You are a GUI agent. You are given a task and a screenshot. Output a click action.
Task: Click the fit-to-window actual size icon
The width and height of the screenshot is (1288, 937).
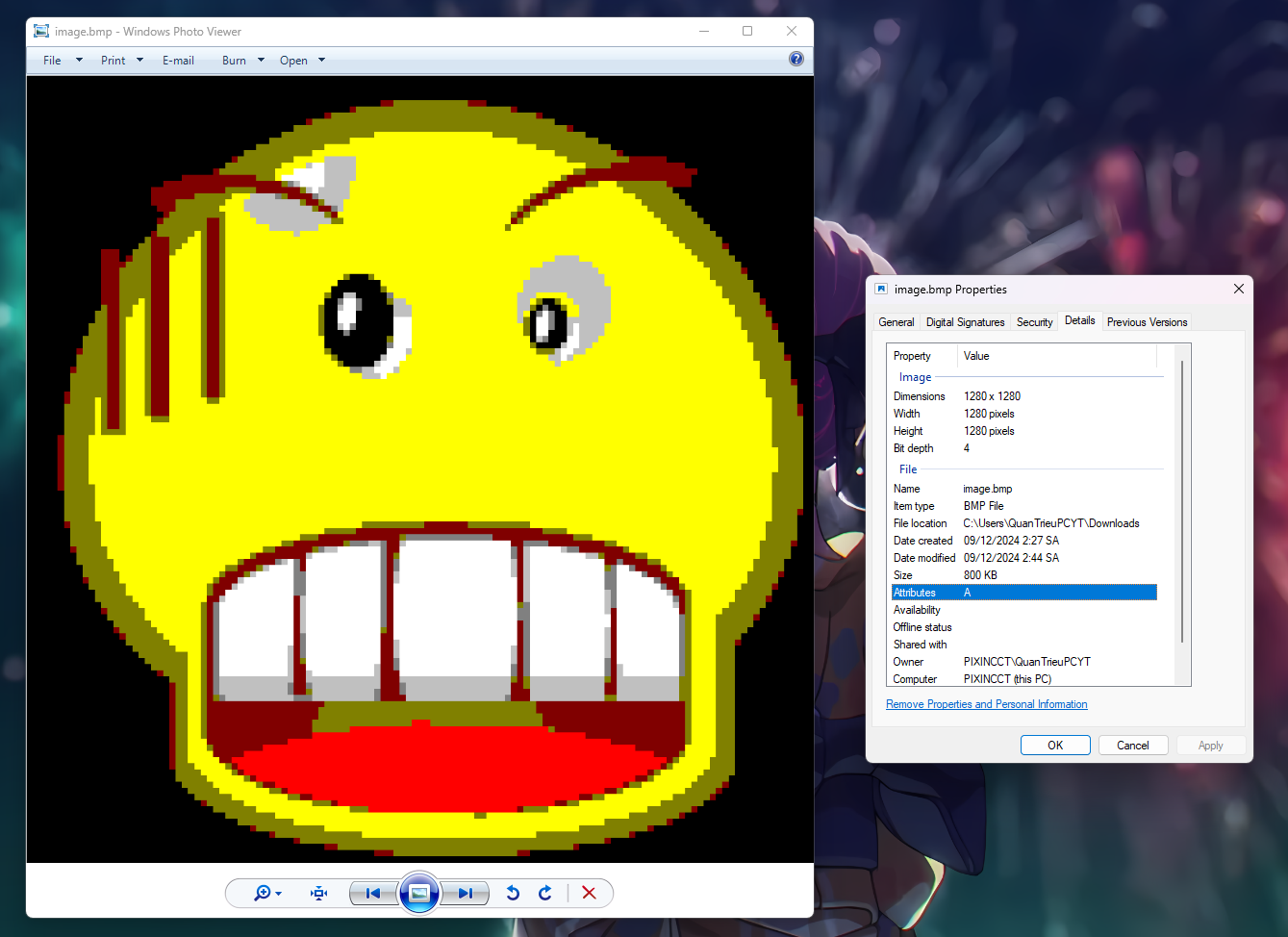319,894
